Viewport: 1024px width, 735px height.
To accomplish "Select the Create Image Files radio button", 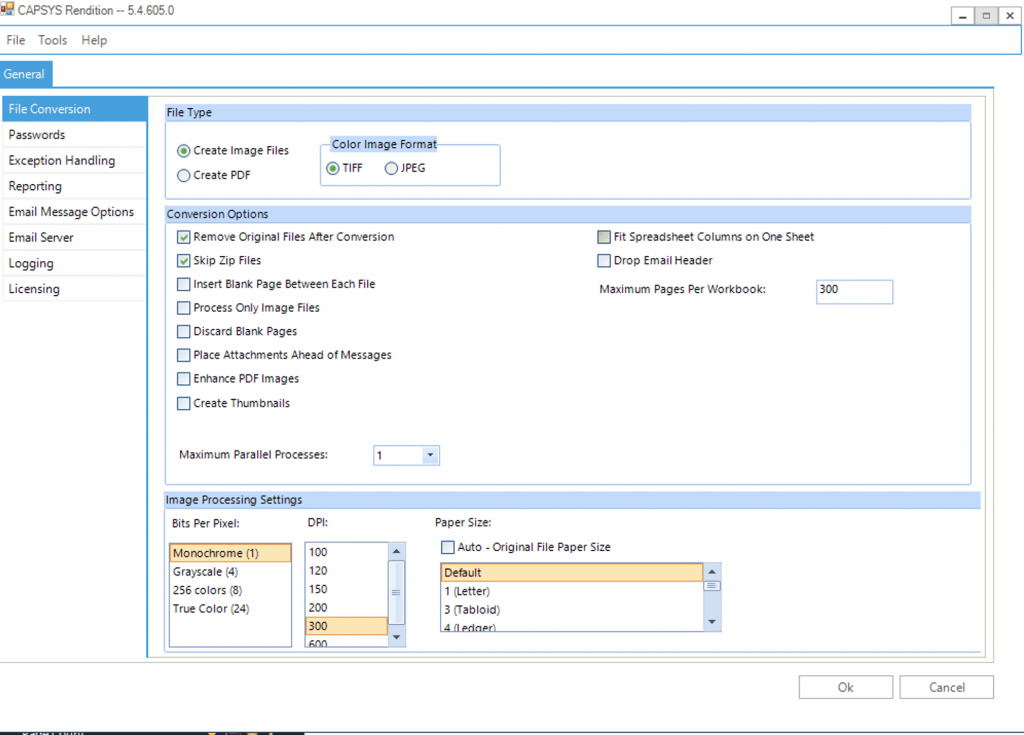I will point(184,151).
